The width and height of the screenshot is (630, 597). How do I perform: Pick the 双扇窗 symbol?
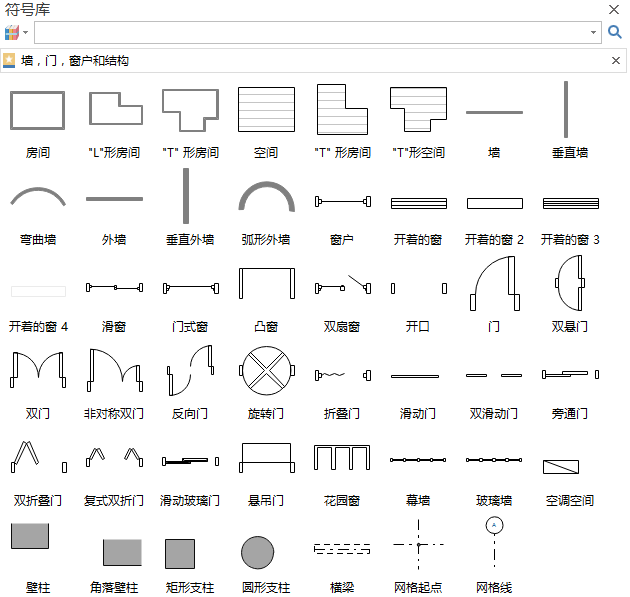(343, 284)
